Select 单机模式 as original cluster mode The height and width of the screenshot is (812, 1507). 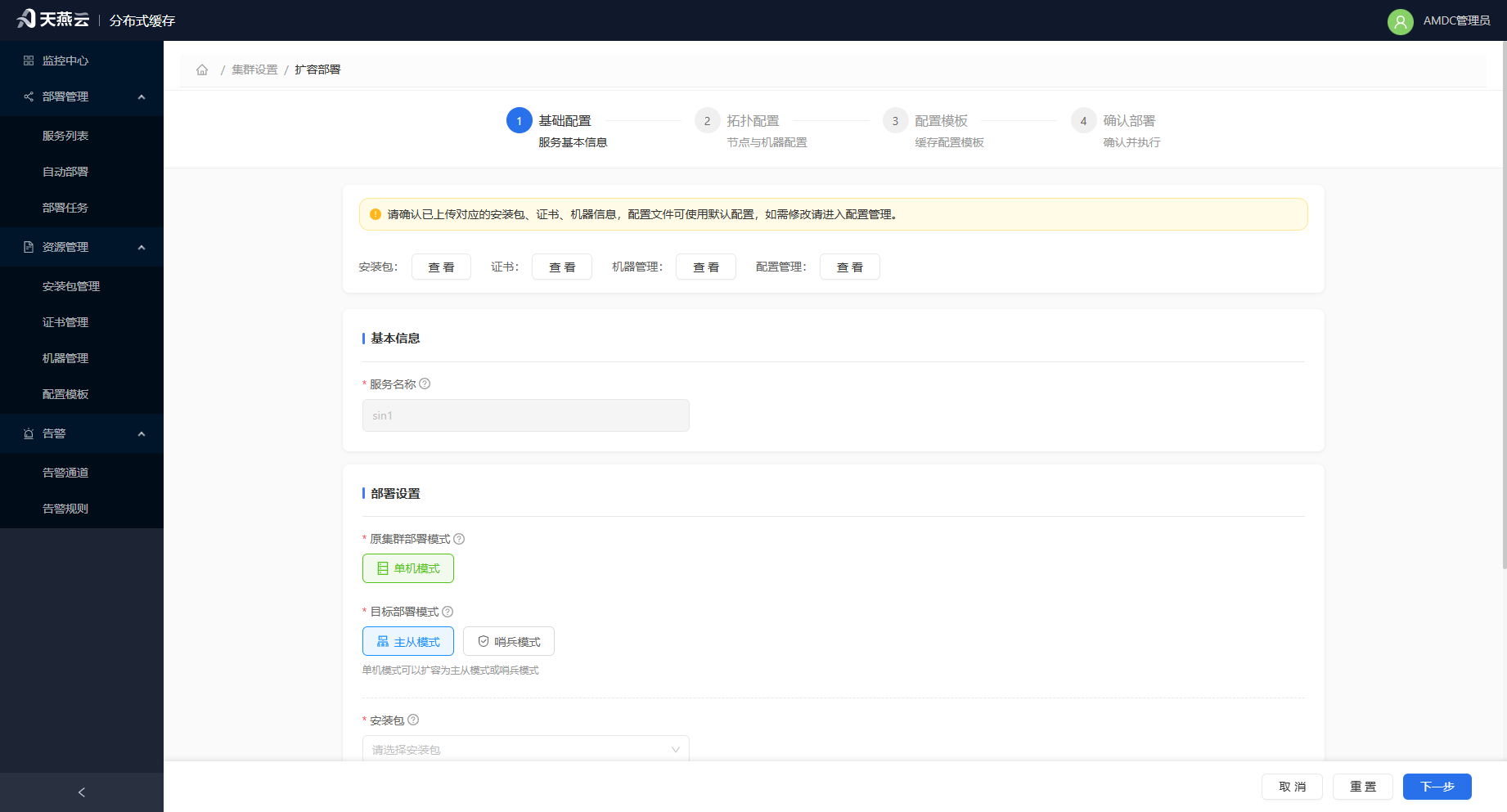coord(408,568)
